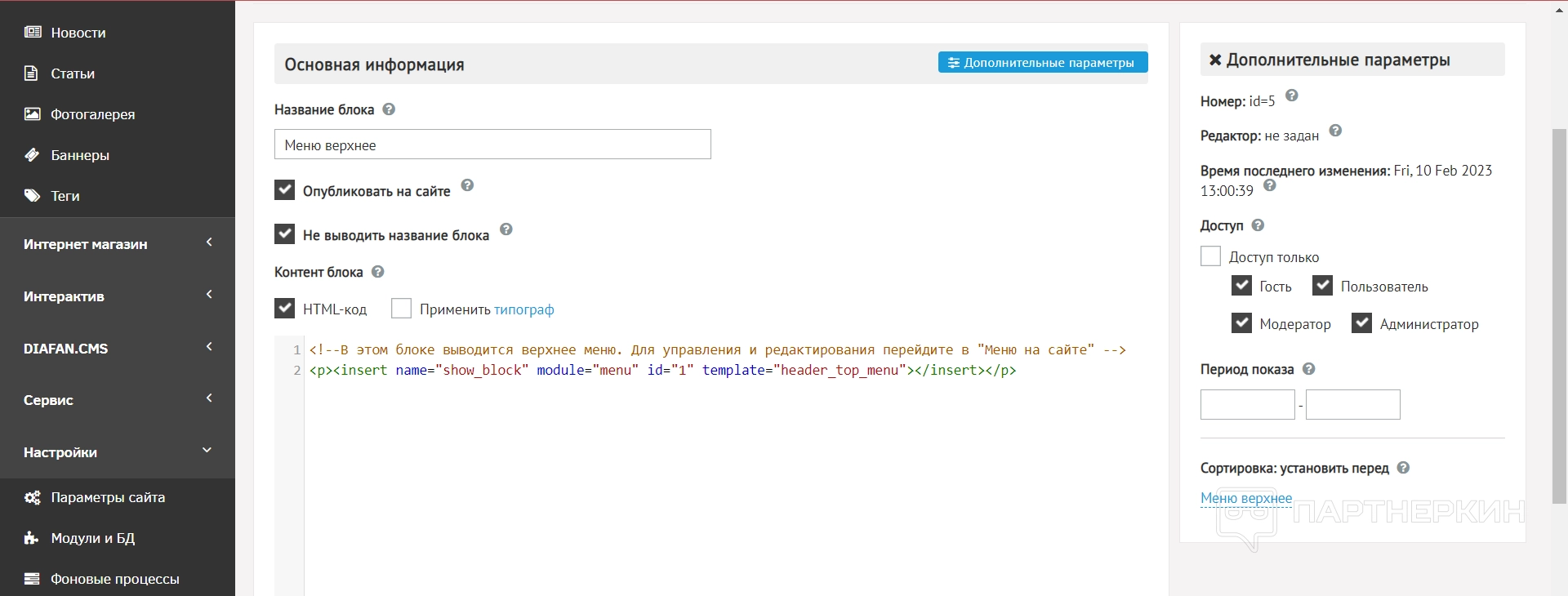
Task: Click the blue Дополнительные параметры button
Action: [1042, 63]
